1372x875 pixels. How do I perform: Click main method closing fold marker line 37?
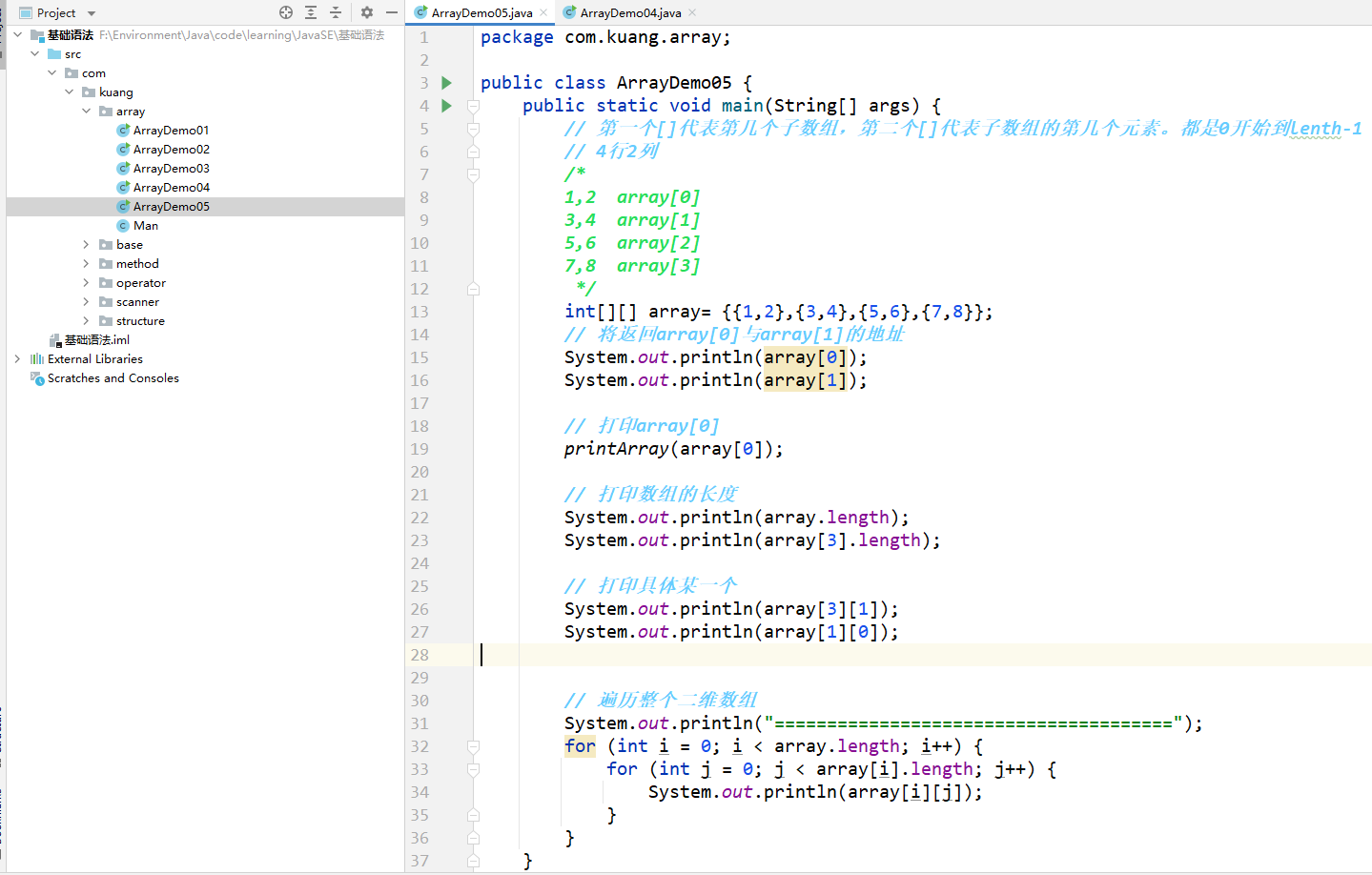(x=473, y=861)
